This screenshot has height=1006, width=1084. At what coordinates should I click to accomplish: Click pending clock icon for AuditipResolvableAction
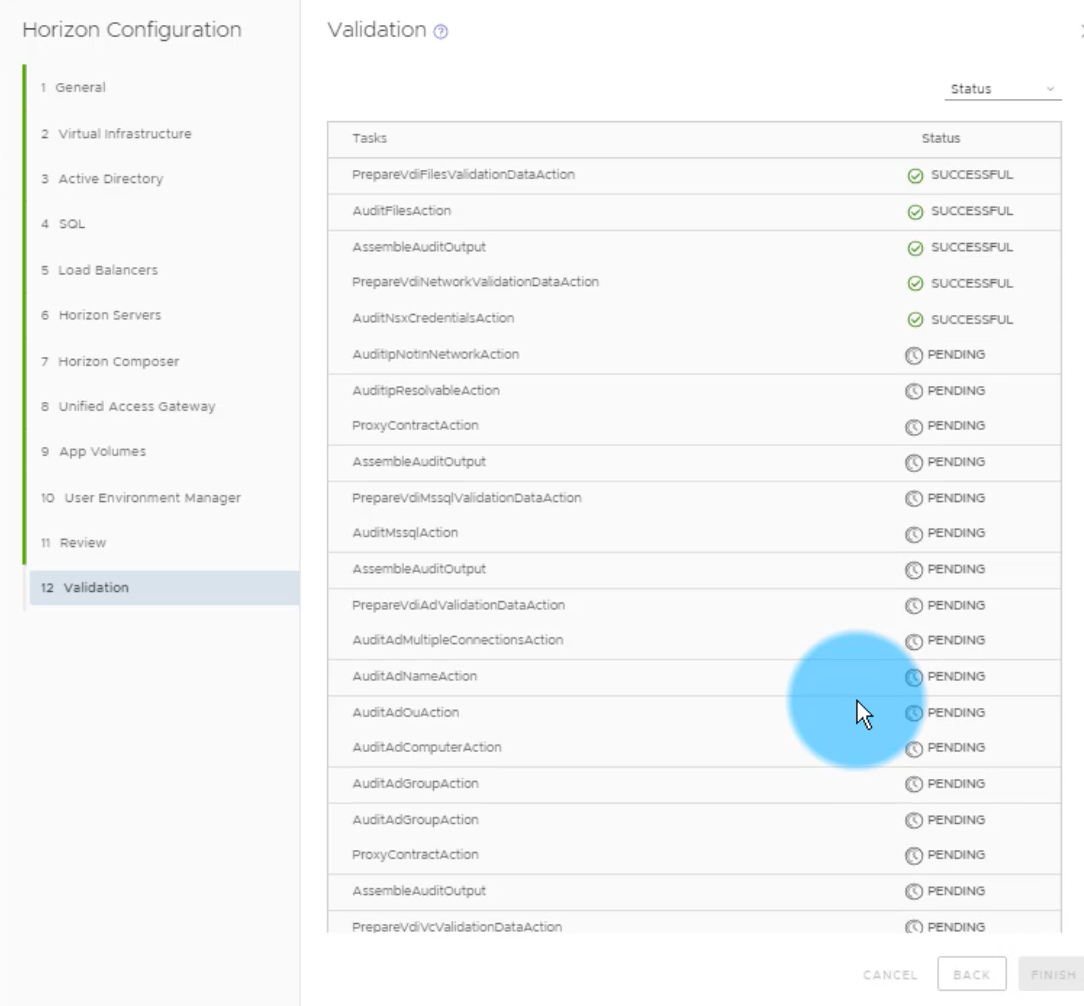click(x=913, y=391)
